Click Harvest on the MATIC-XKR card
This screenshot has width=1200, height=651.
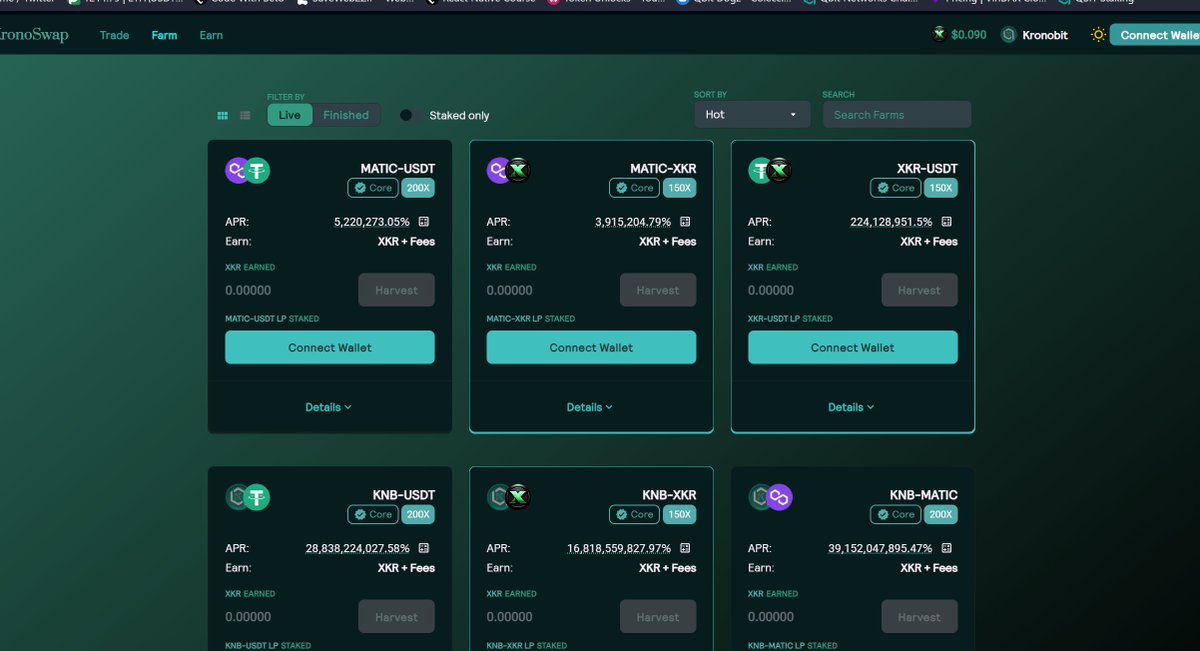[658, 290]
